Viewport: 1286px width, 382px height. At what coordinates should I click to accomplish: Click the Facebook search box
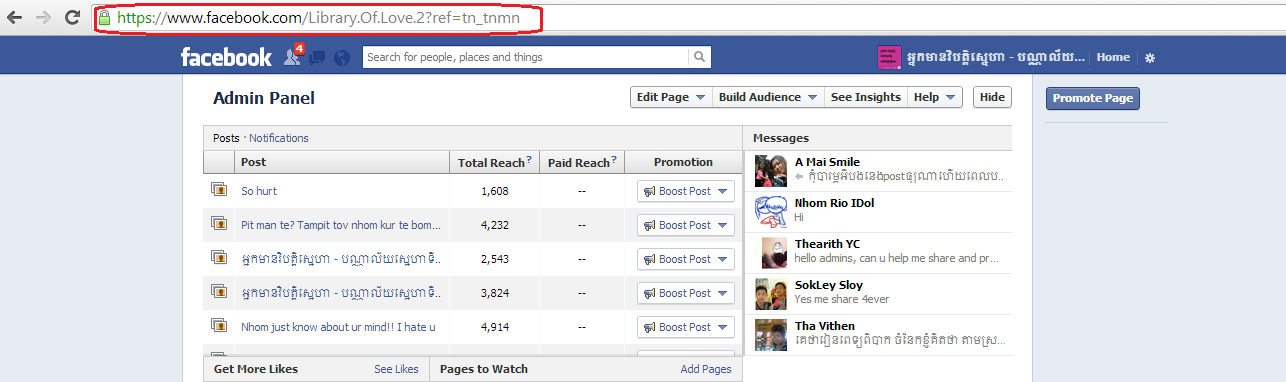[526, 57]
